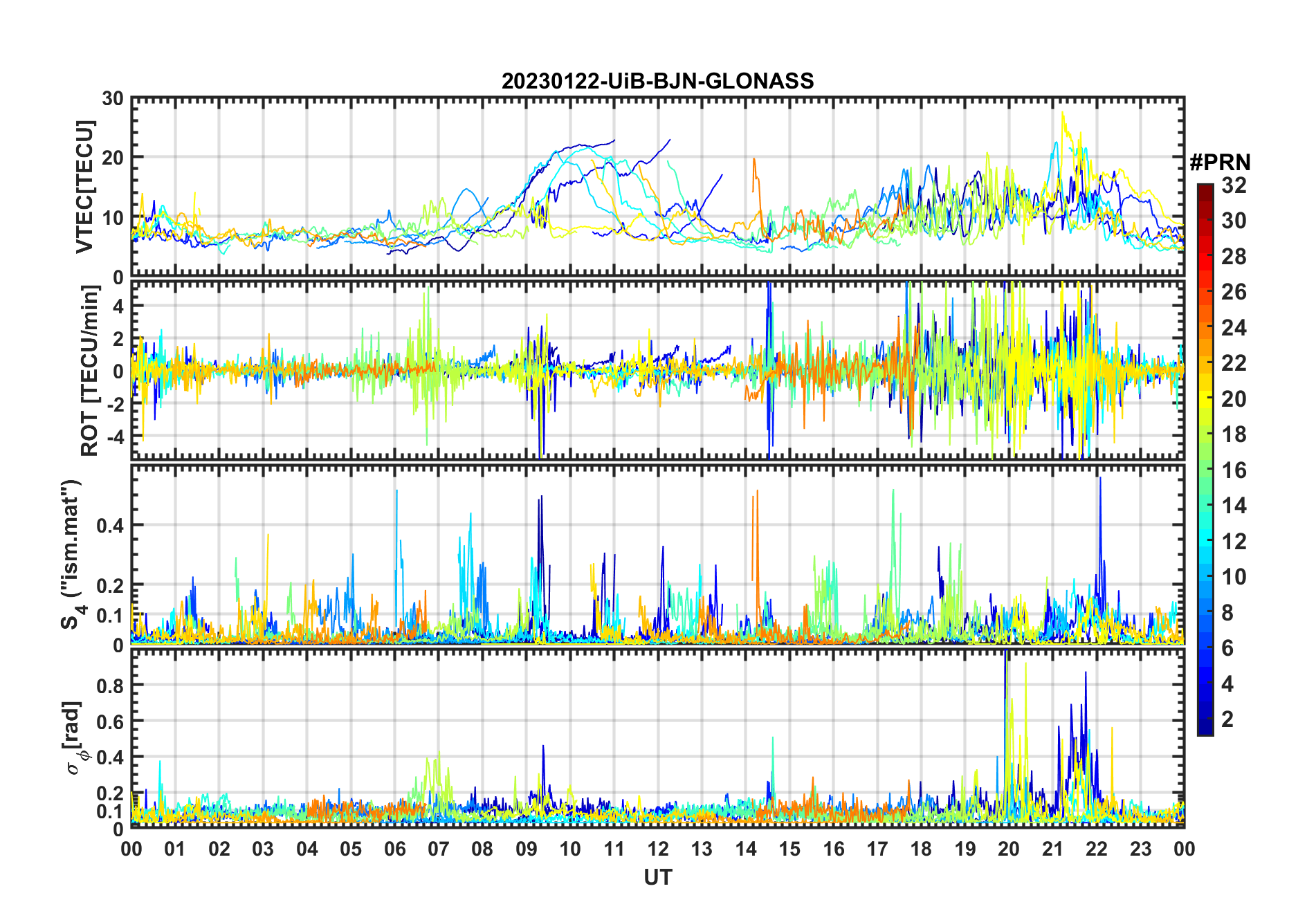The image size is (1316, 920).
Task: Select VTEC axis tick label 20
Action: (x=112, y=158)
